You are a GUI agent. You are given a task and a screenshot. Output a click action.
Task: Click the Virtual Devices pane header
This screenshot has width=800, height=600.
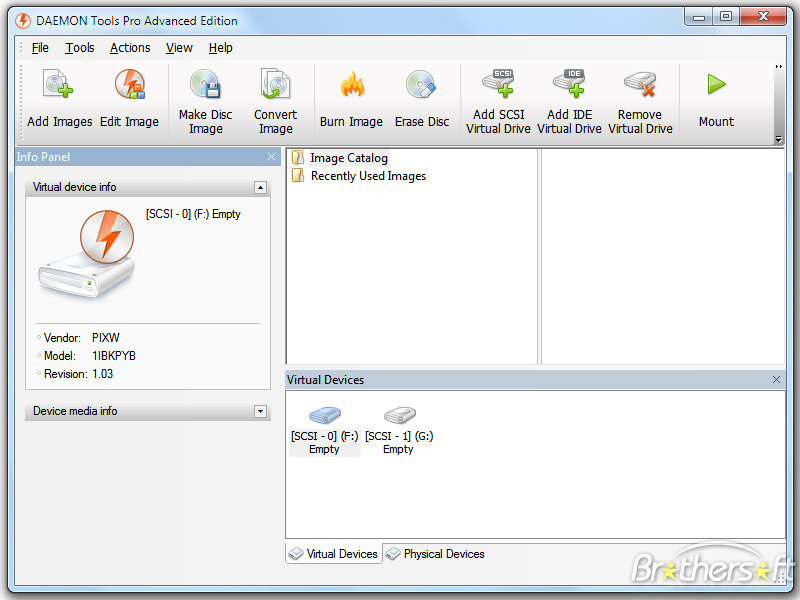(535, 380)
